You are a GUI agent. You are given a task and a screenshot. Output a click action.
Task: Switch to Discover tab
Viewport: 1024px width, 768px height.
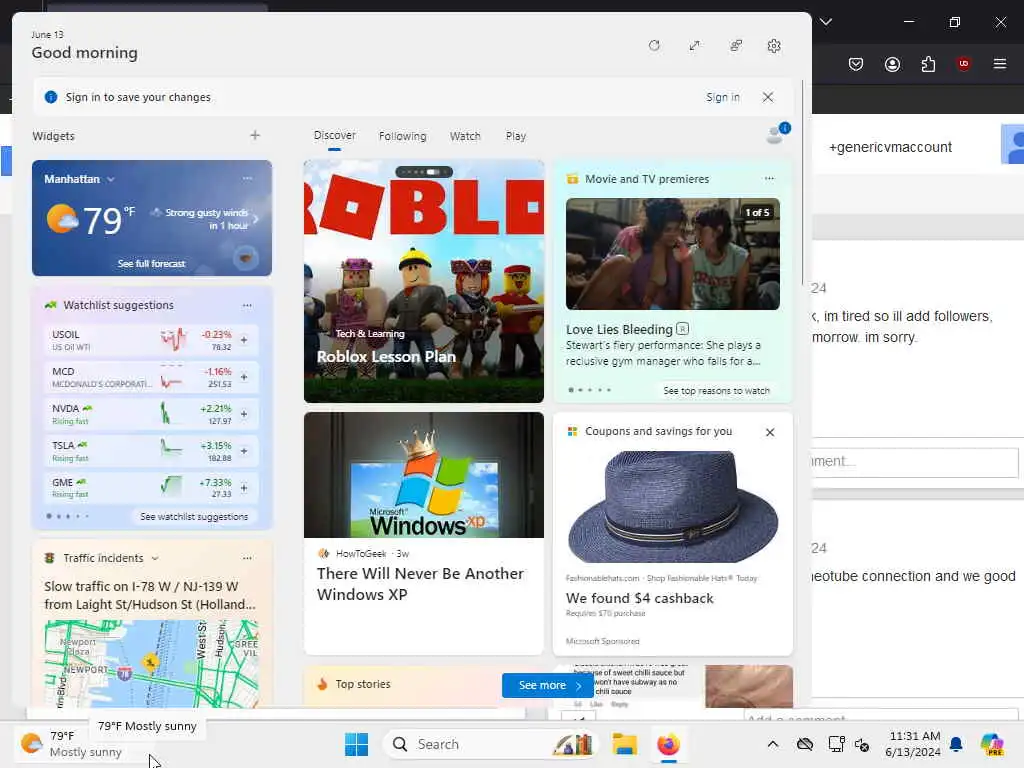[334, 135]
